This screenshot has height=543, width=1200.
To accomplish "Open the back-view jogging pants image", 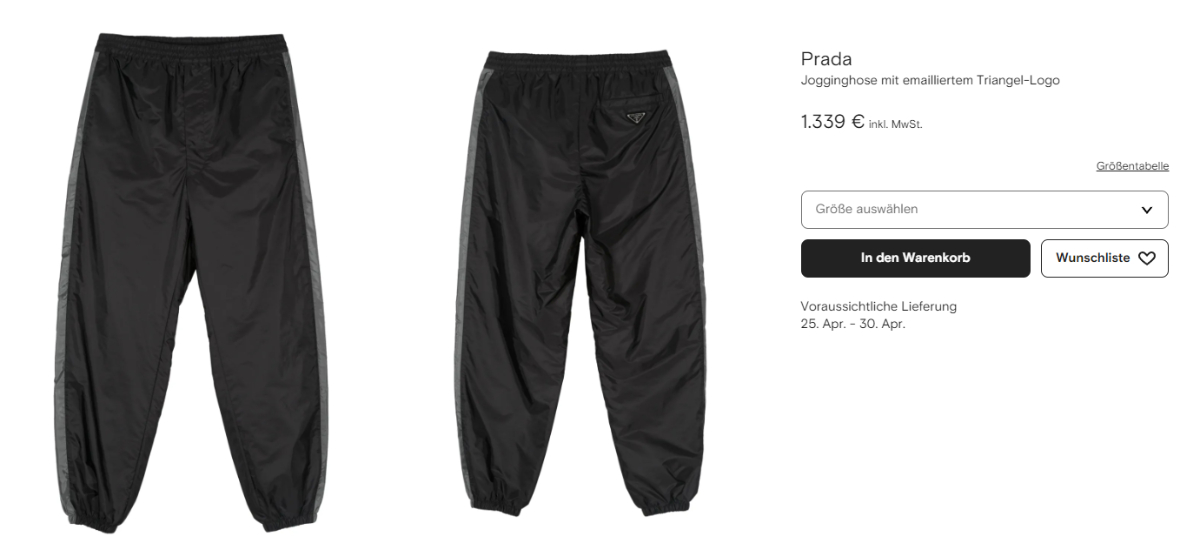I will [x=589, y=283].
